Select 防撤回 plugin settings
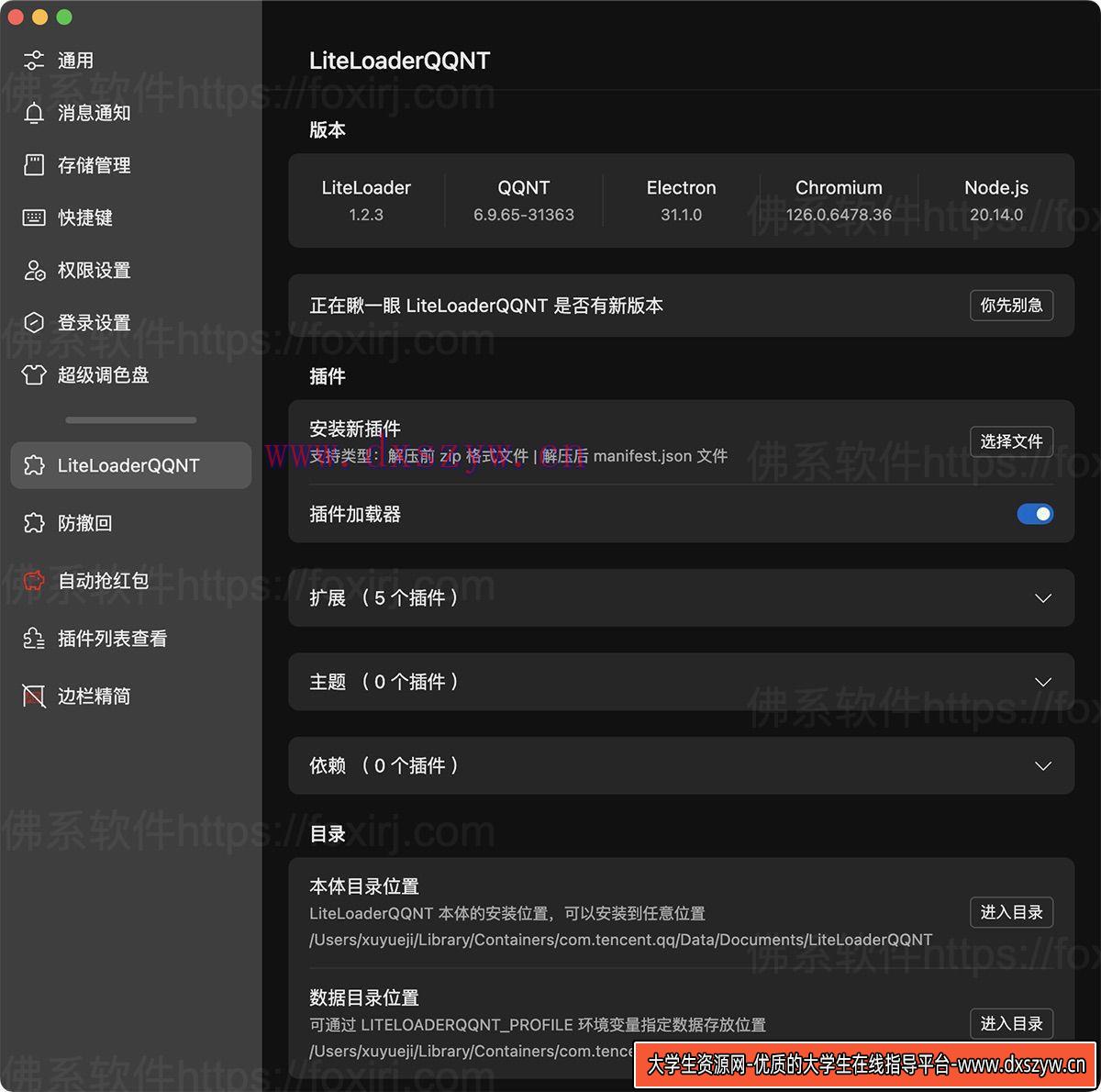This screenshot has width=1101, height=1092. pos(130,523)
